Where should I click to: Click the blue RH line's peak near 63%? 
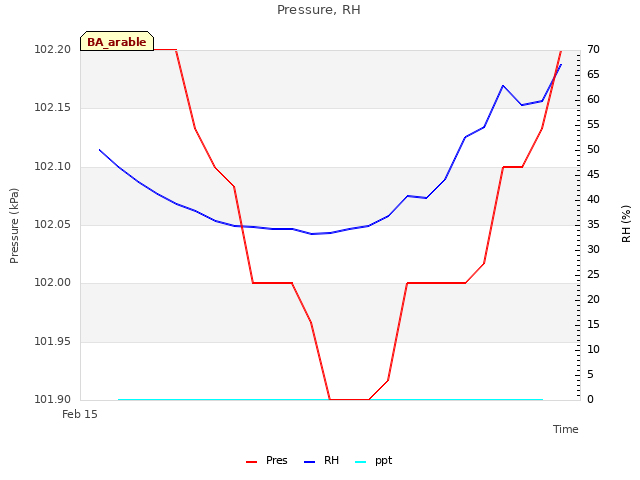click(x=503, y=86)
